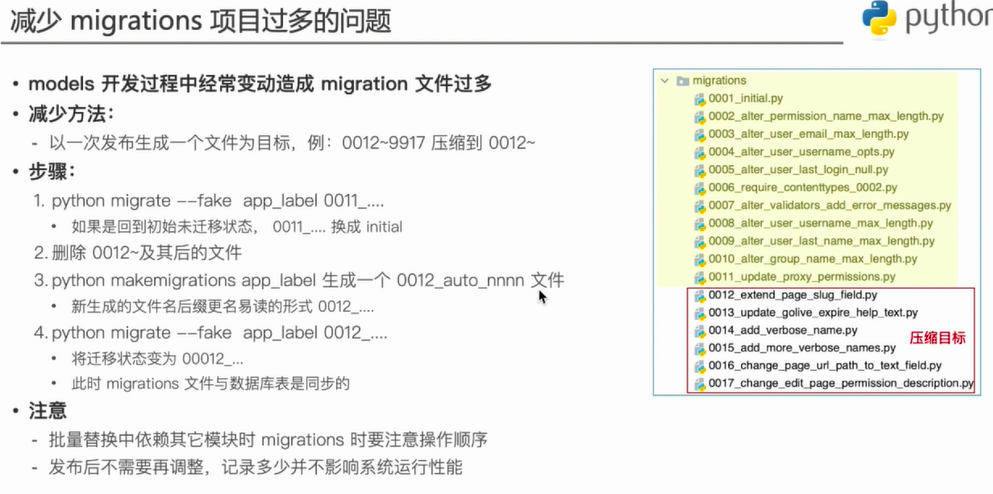
Task: Click the Python logo icon
Action: 879,18
